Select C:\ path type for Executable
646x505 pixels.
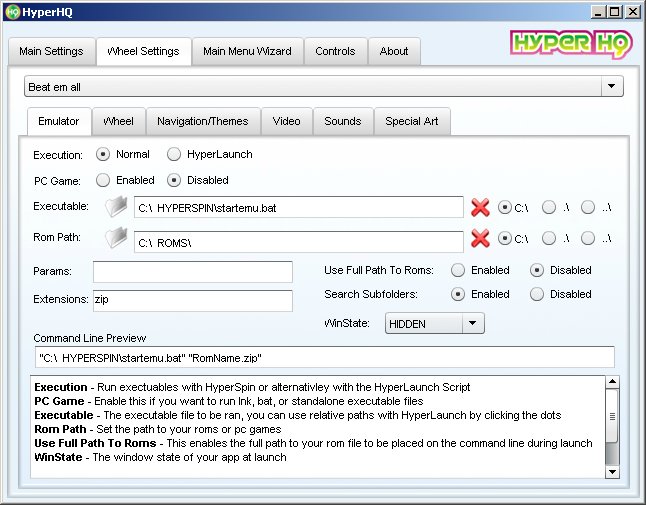pos(505,207)
